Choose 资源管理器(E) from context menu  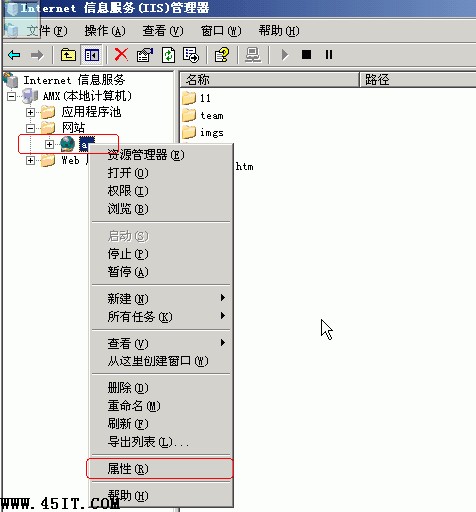tap(161, 155)
